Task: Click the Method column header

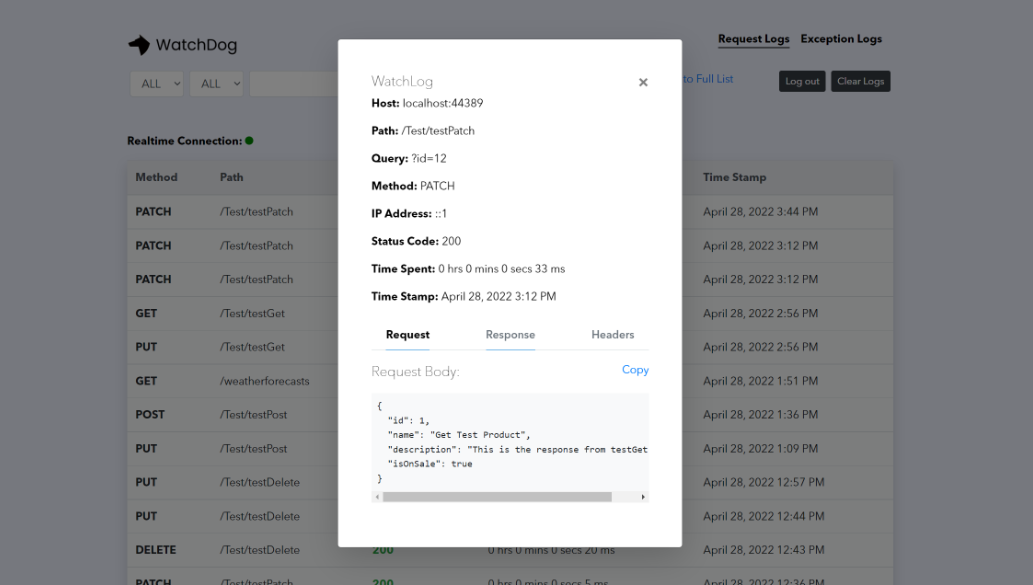Action: (x=156, y=177)
